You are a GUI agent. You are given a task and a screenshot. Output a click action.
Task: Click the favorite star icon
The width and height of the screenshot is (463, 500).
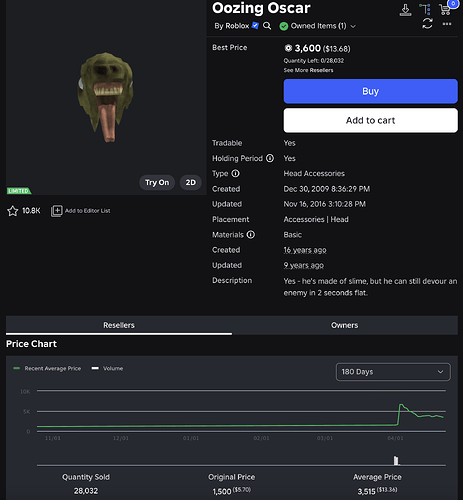(13, 211)
